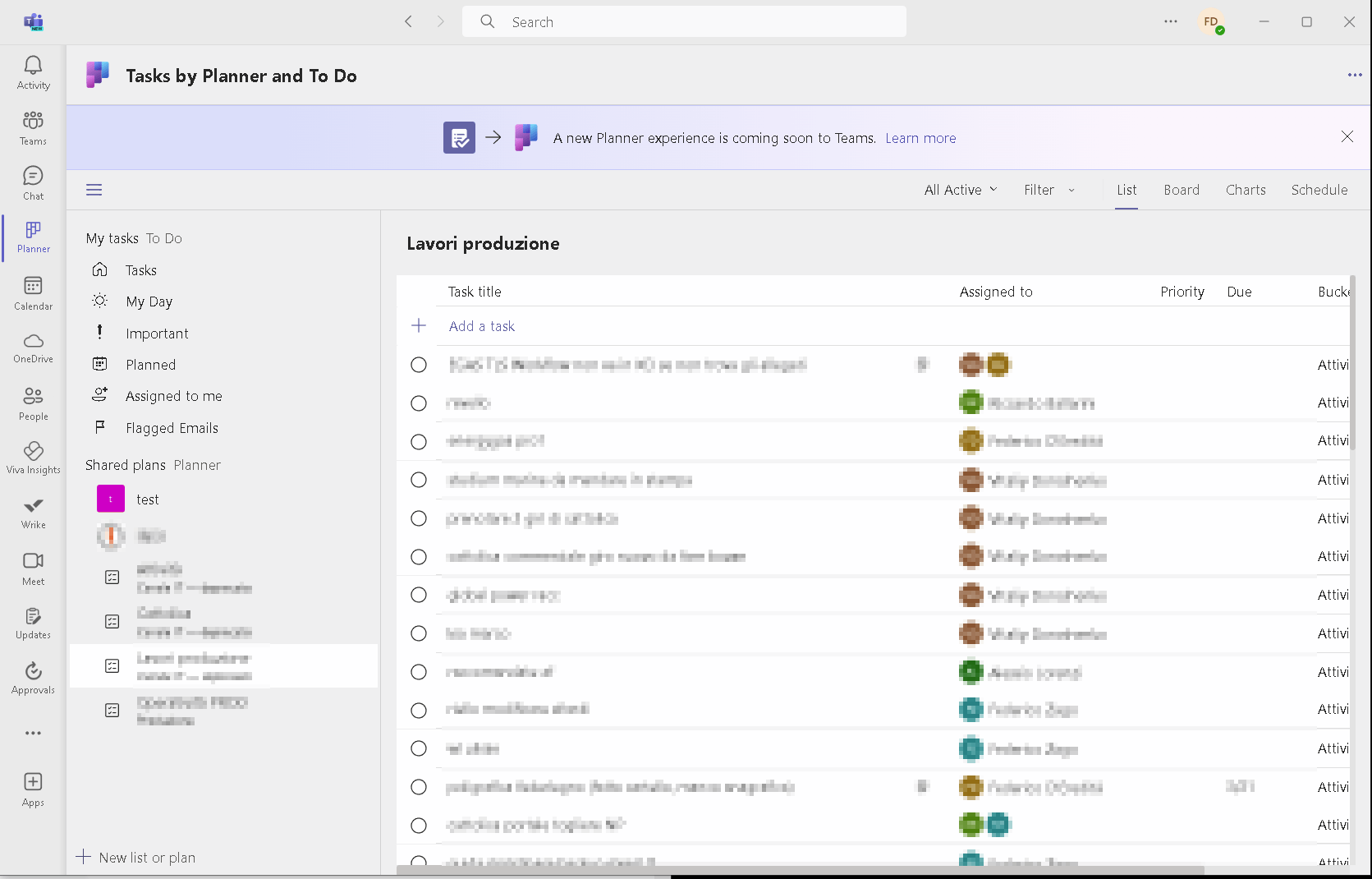Open the Calendar app icon
The width and height of the screenshot is (1372, 879).
coord(33,293)
